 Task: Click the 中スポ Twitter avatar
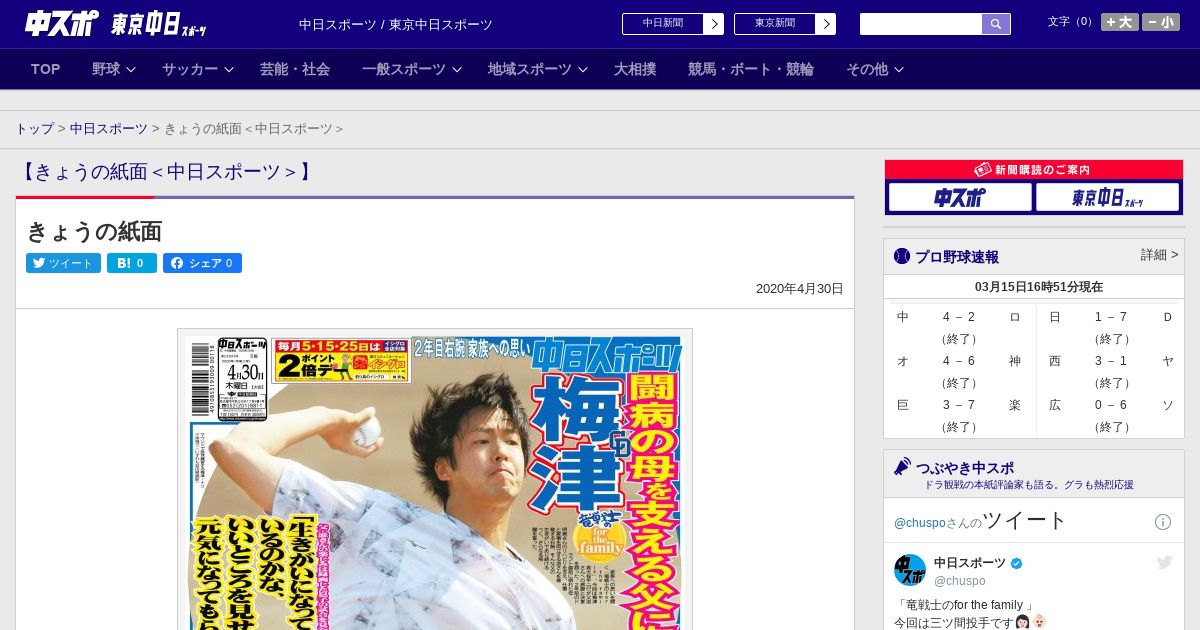coord(910,570)
